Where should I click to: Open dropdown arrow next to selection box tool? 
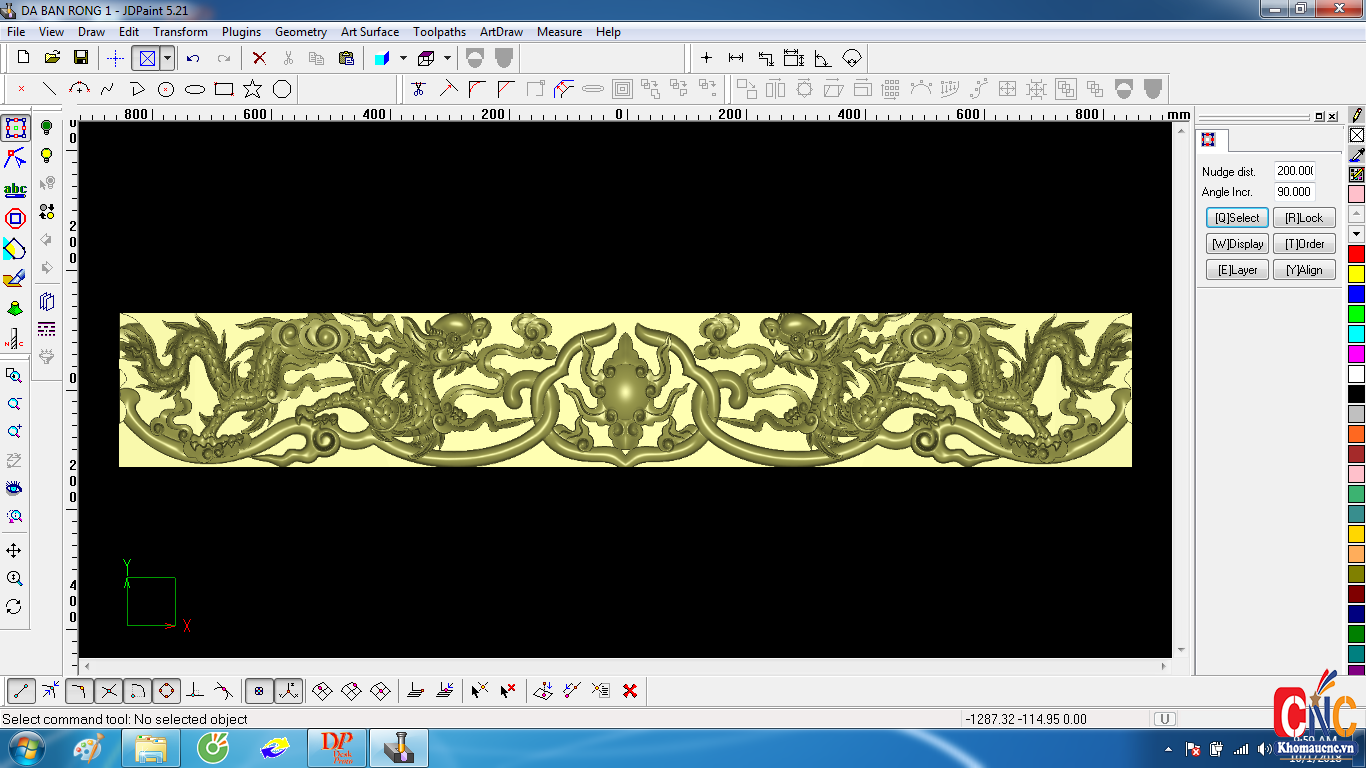(x=167, y=58)
